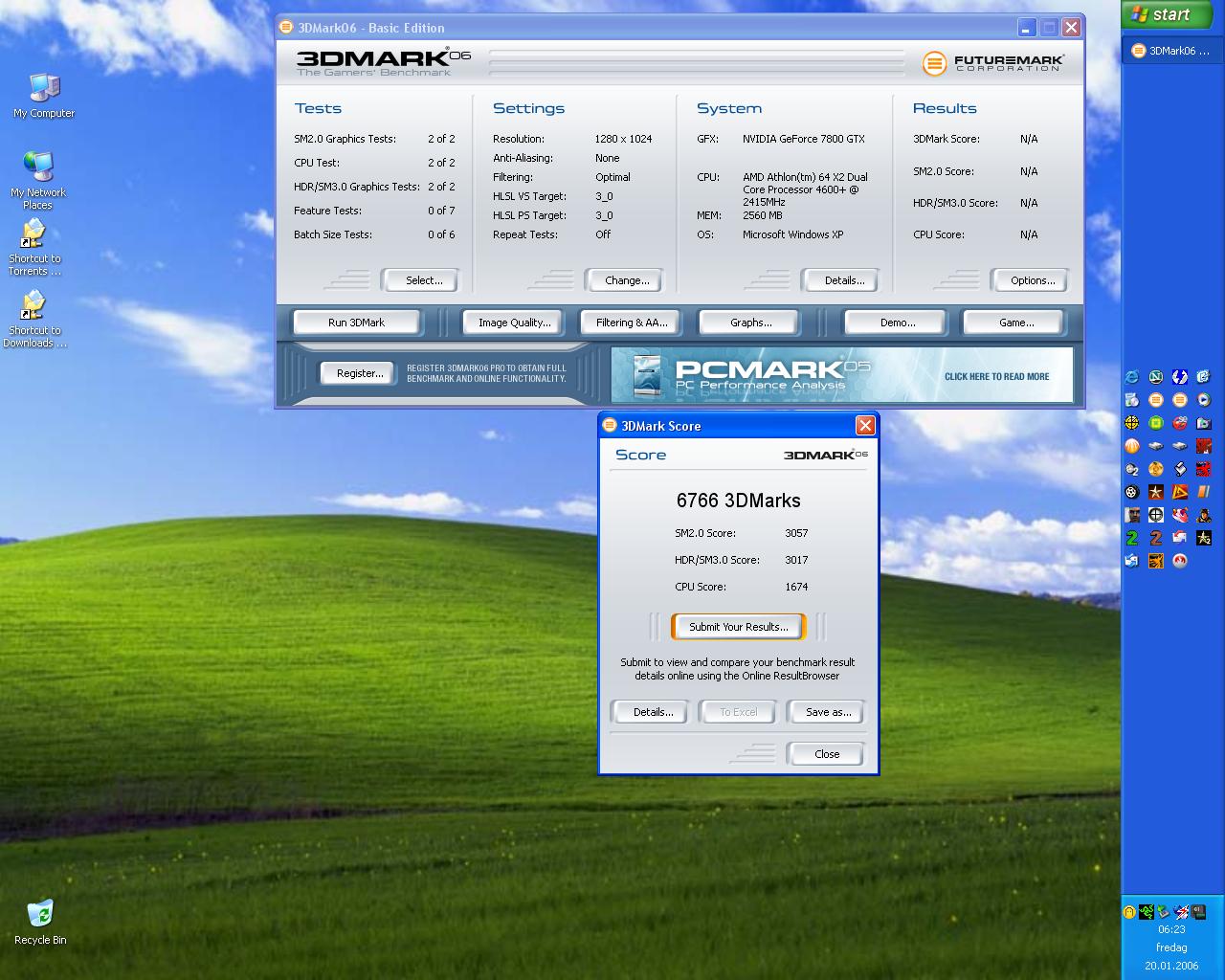
Task: Click the gold disc quick launch icon
Action: tap(1156, 469)
